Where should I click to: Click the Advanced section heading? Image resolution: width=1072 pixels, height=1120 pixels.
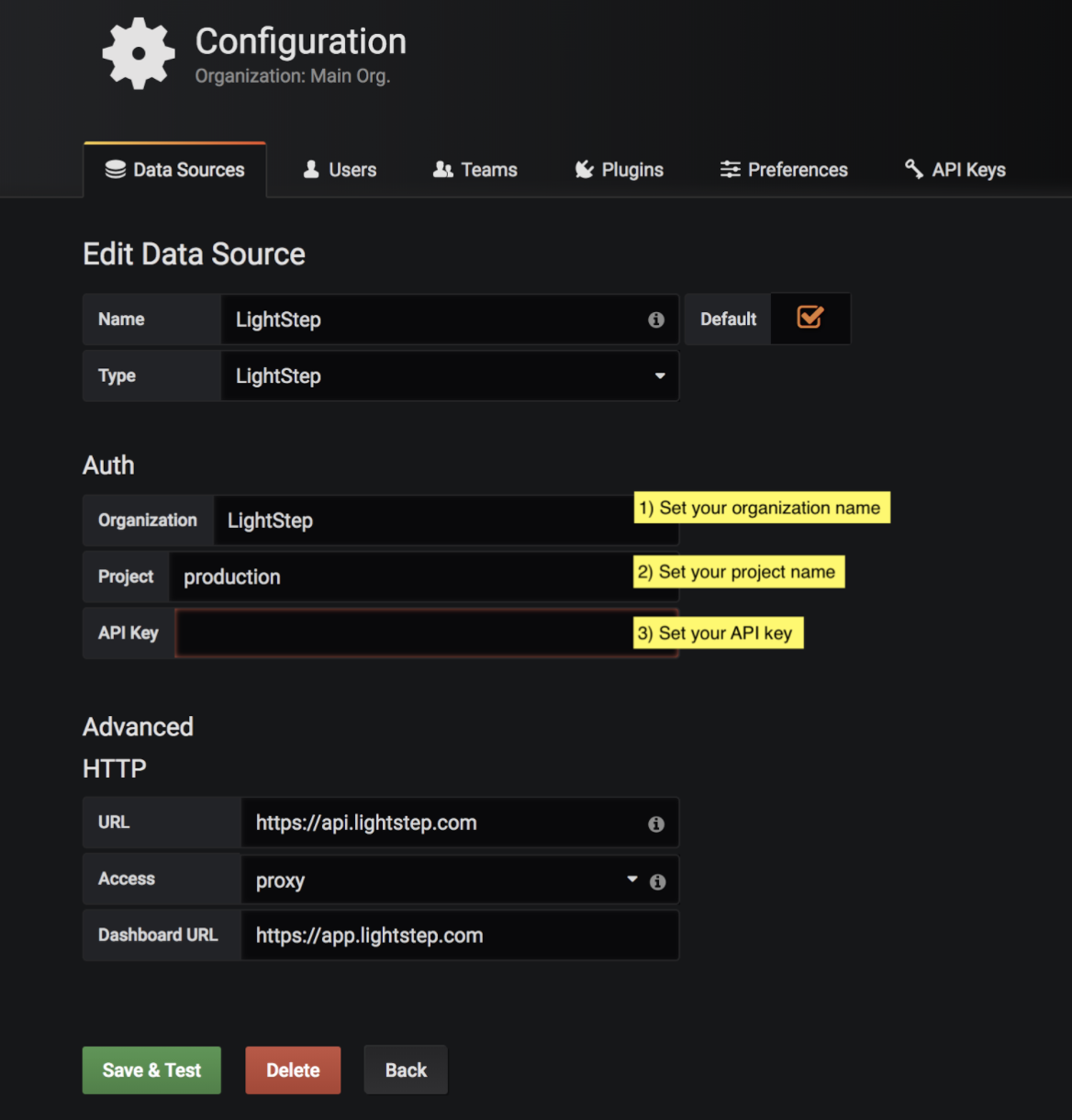point(138,727)
